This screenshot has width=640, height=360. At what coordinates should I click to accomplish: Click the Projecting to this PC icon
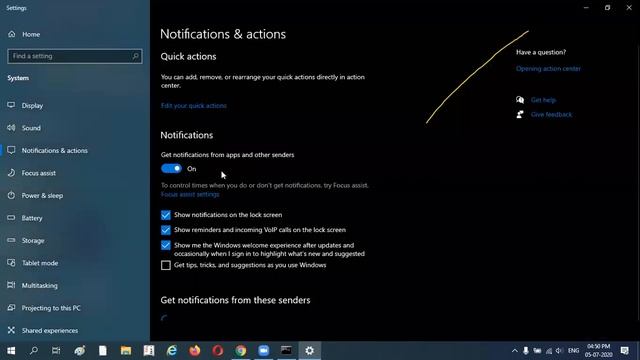(11, 307)
